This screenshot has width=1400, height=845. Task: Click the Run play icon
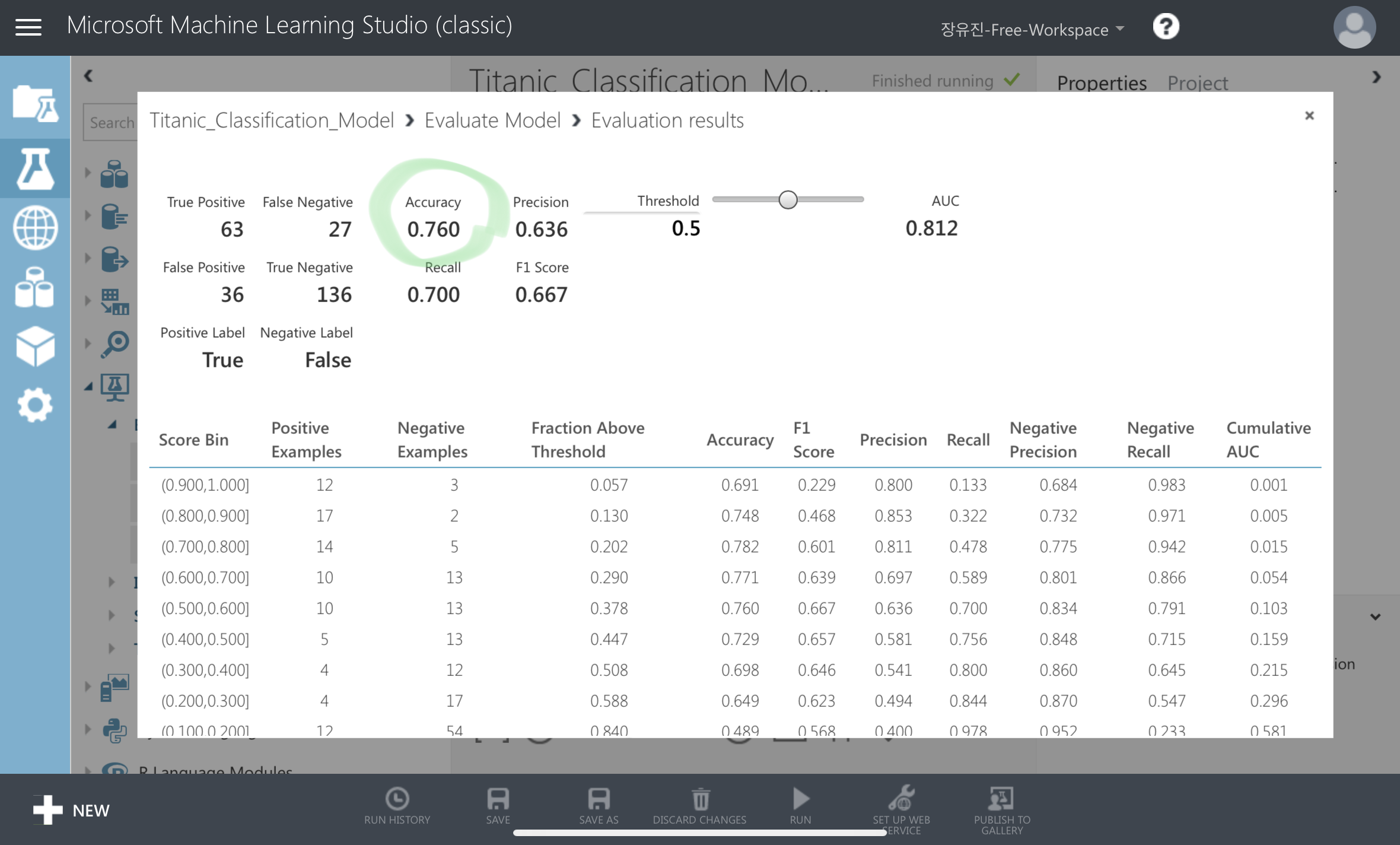click(801, 798)
